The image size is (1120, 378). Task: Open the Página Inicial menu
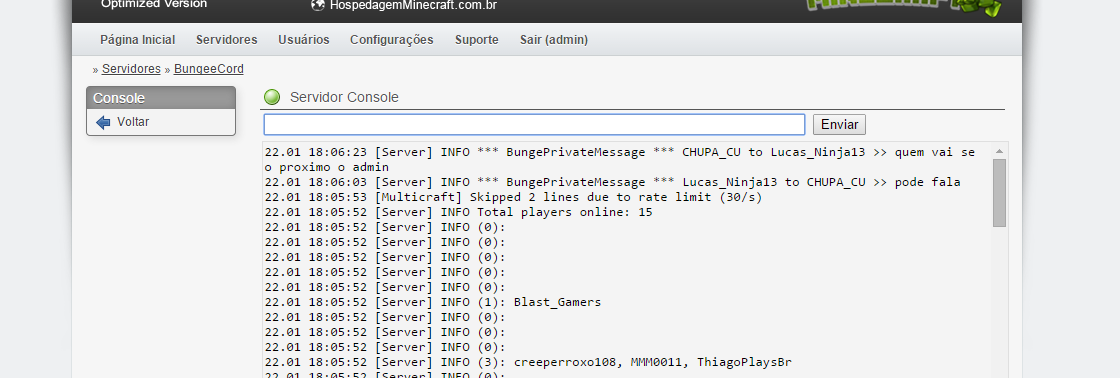click(x=137, y=40)
